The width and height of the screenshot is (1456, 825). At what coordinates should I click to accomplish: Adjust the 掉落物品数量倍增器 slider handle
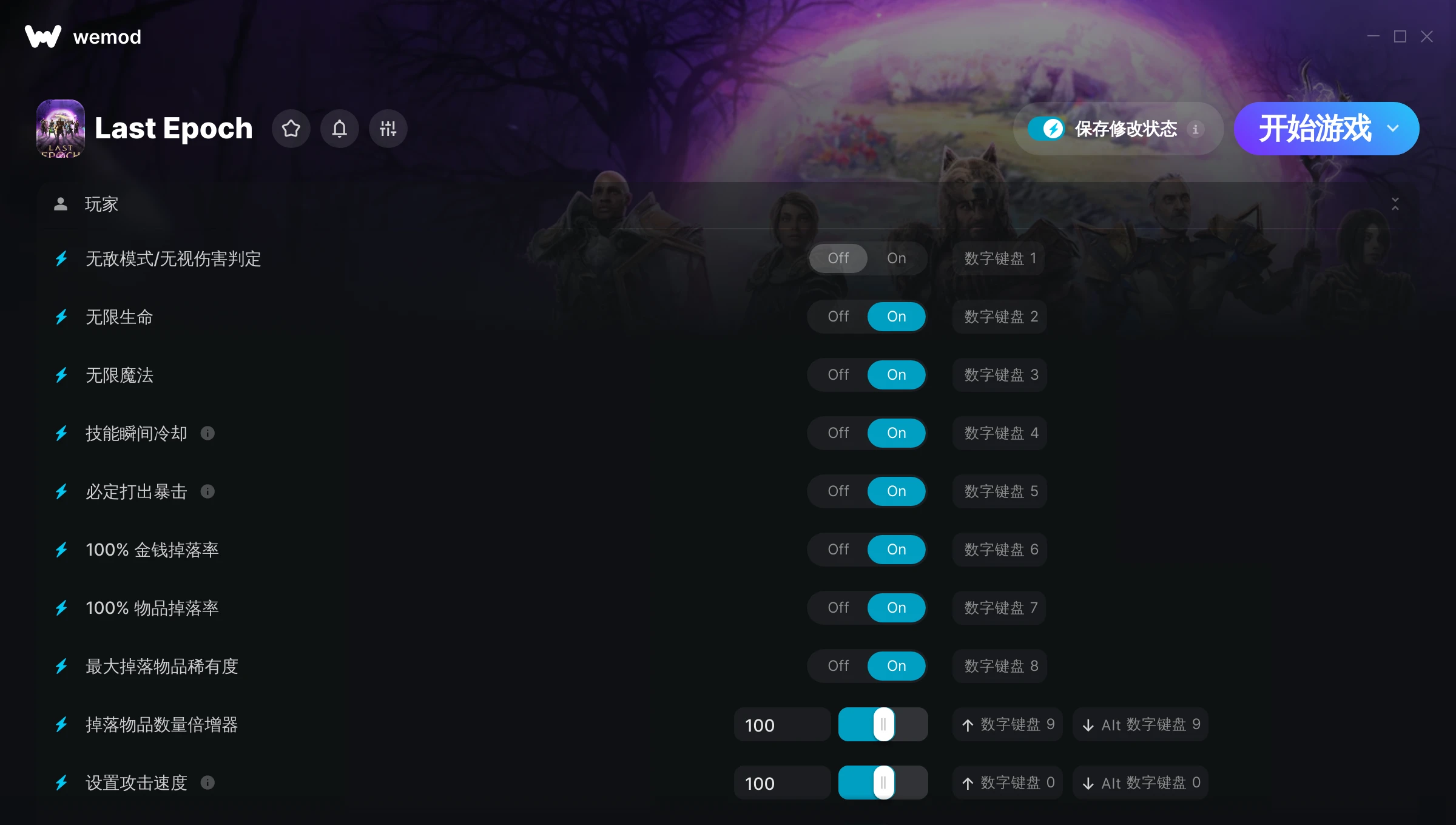coord(883,724)
